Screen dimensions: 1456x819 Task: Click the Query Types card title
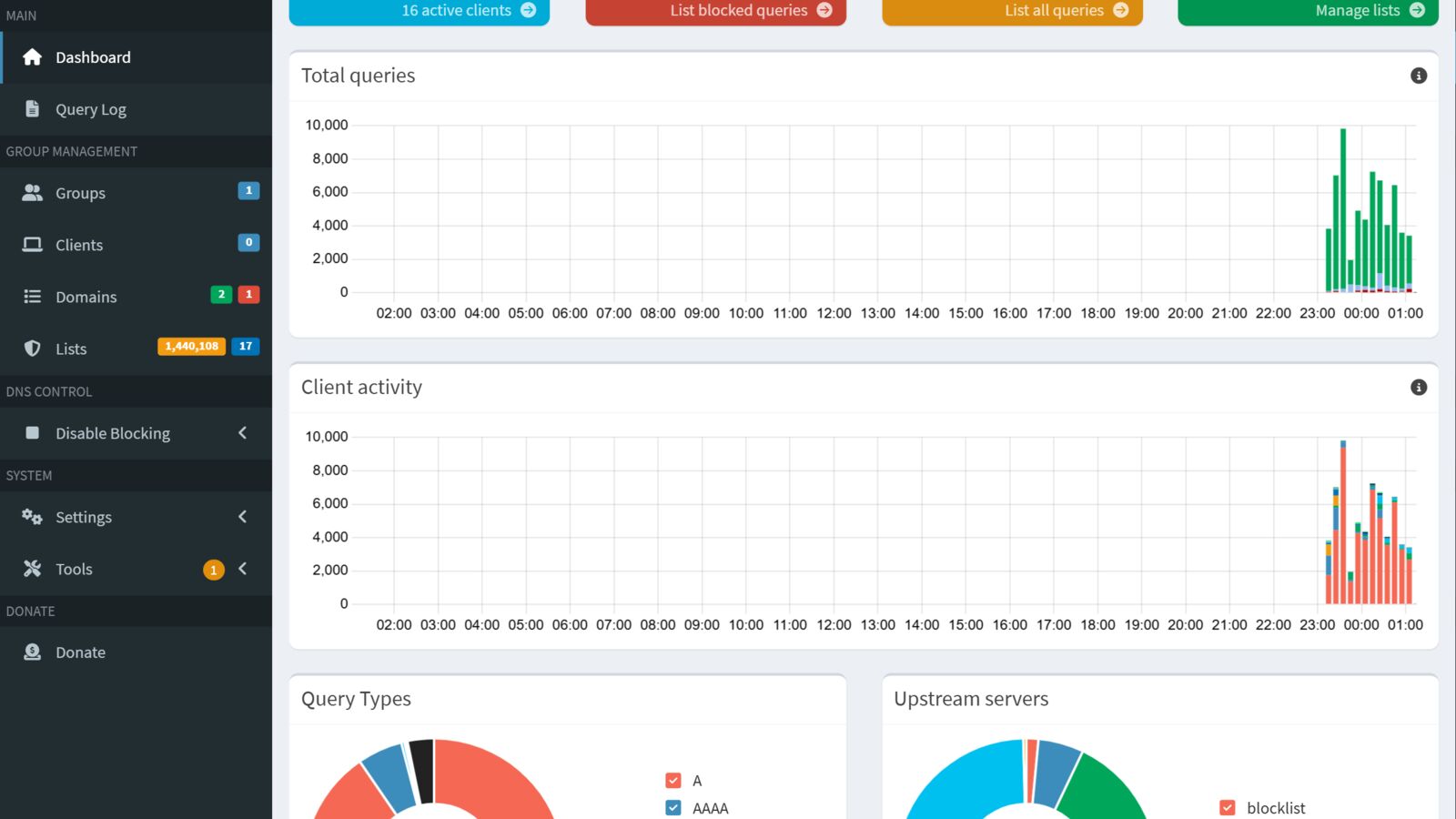[356, 699]
